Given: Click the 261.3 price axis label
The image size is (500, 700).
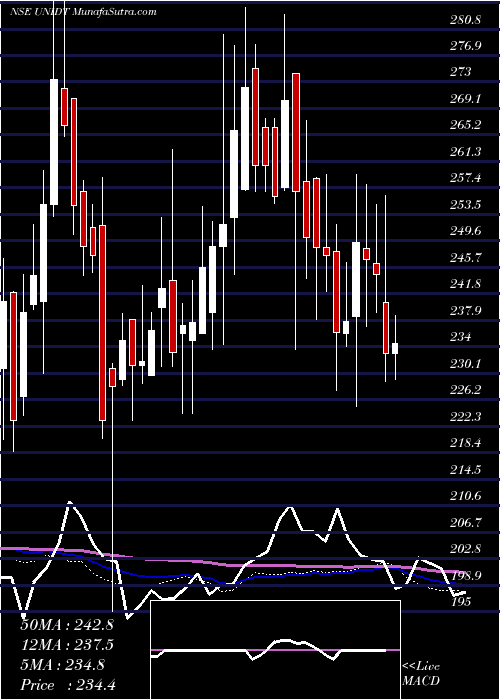Looking at the screenshot, I should pos(465,152).
